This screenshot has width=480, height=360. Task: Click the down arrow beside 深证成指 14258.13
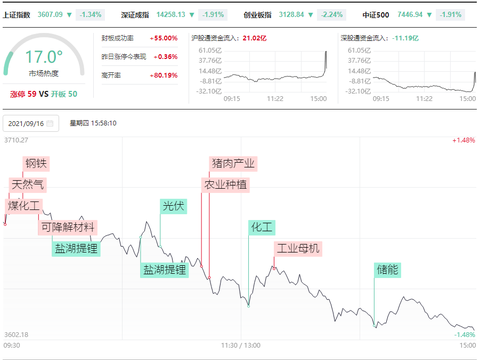click(192, 15)
